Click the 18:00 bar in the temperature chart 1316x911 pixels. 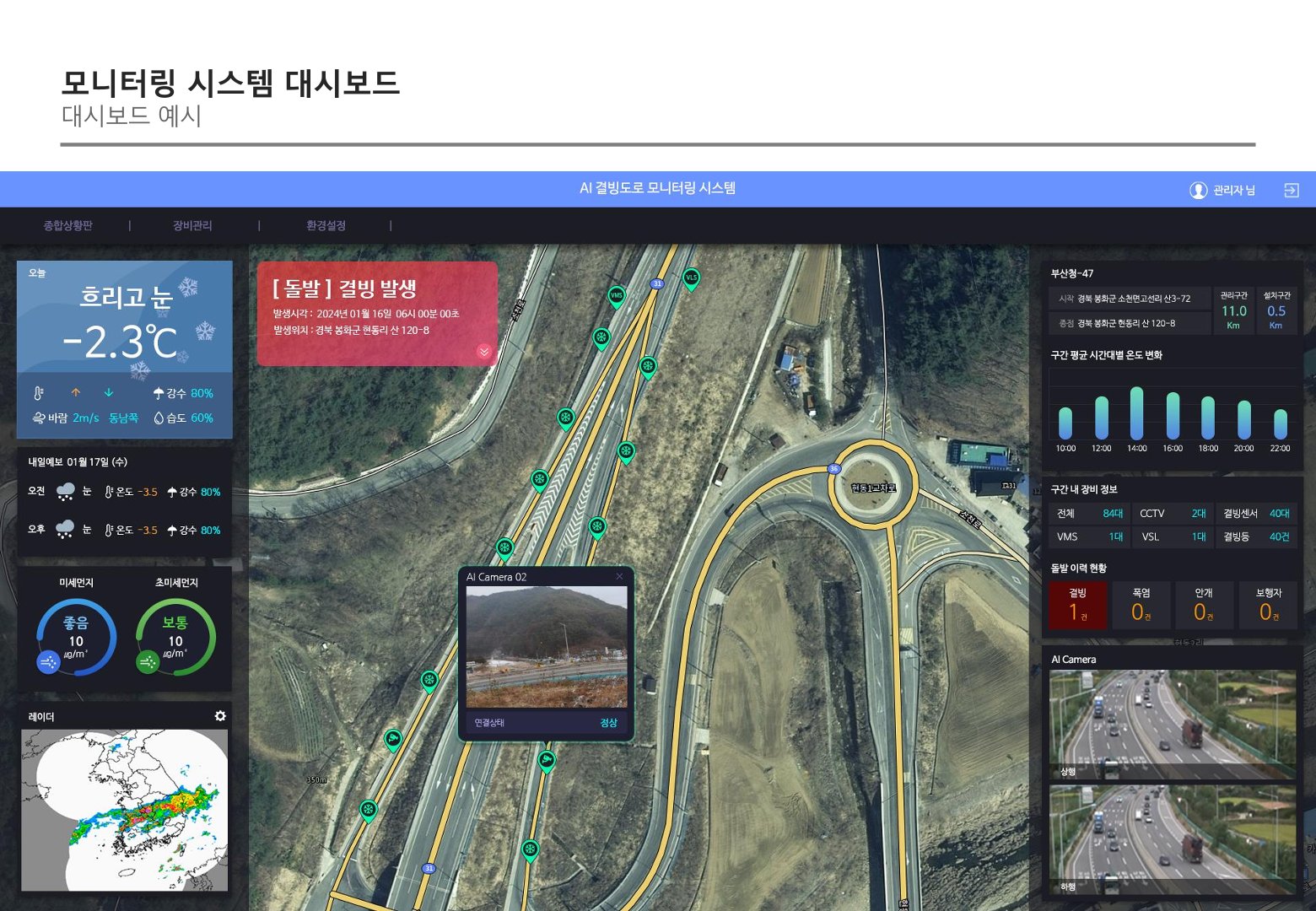click(1208, 418)
